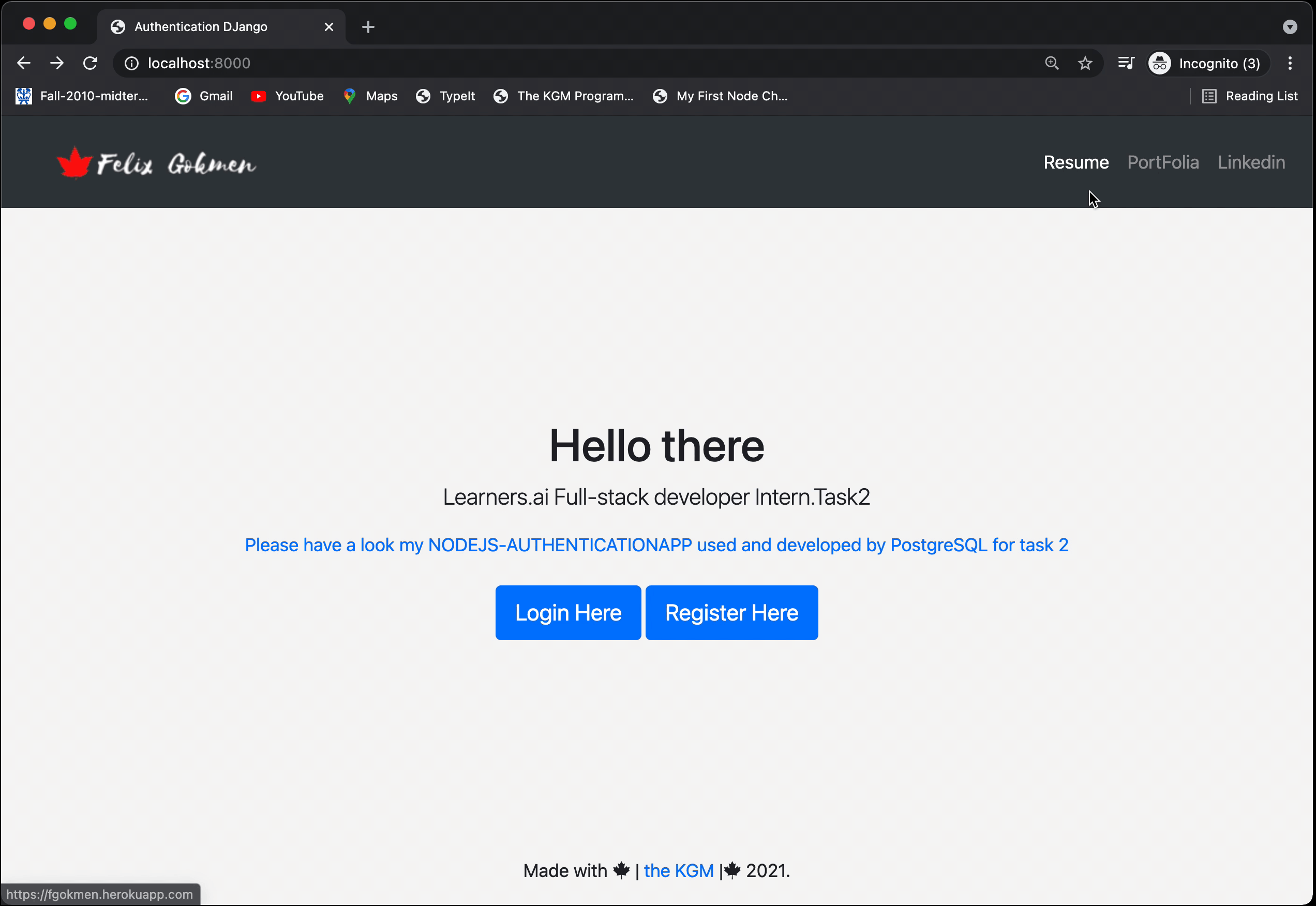Click the Register Here button

pos(731,612)
